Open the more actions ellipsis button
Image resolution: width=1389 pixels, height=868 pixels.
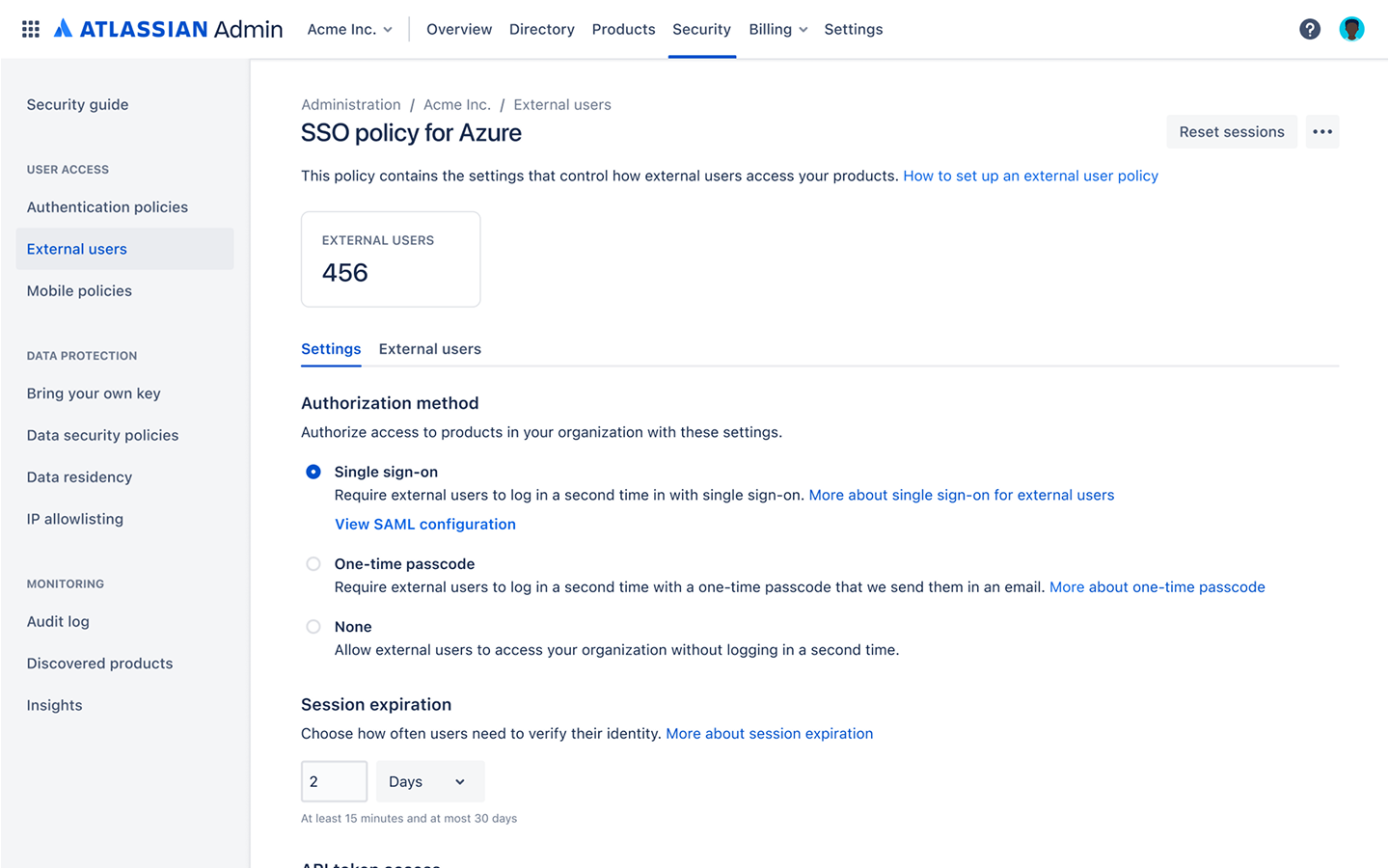[x=1322, y=132]
